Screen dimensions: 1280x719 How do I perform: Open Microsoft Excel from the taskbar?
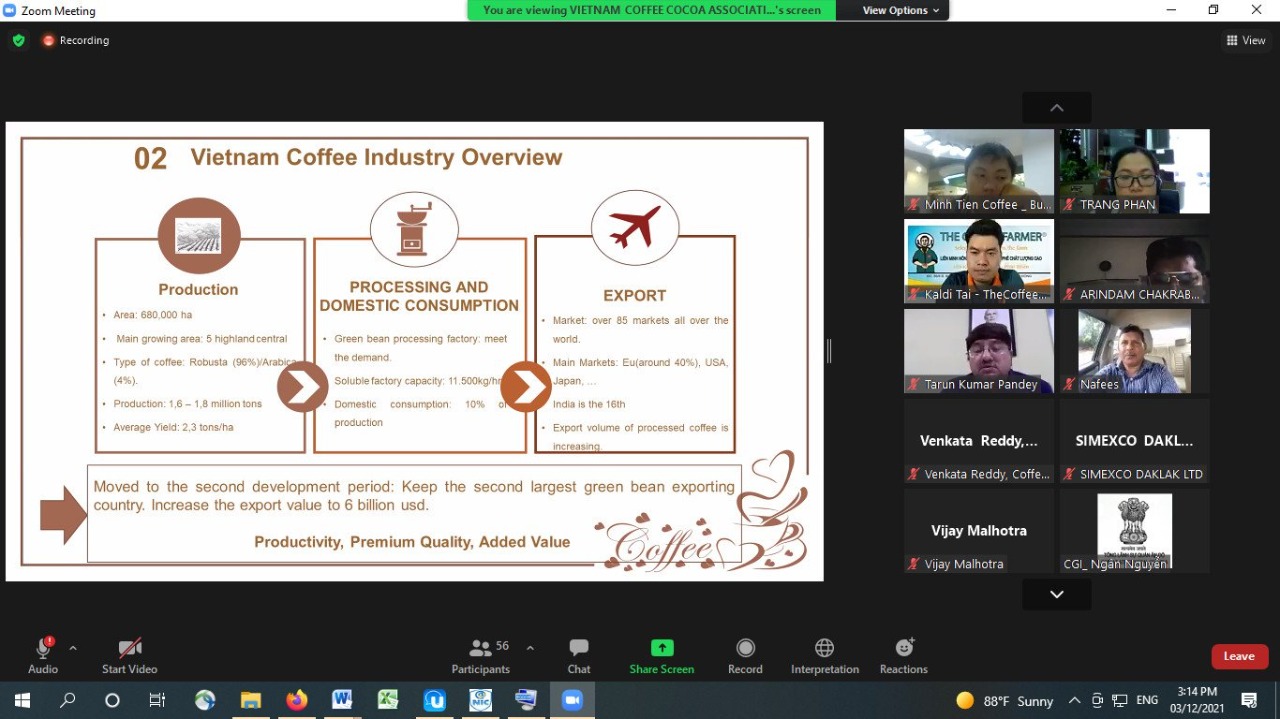pyautogui.click(x=388, y=700)
